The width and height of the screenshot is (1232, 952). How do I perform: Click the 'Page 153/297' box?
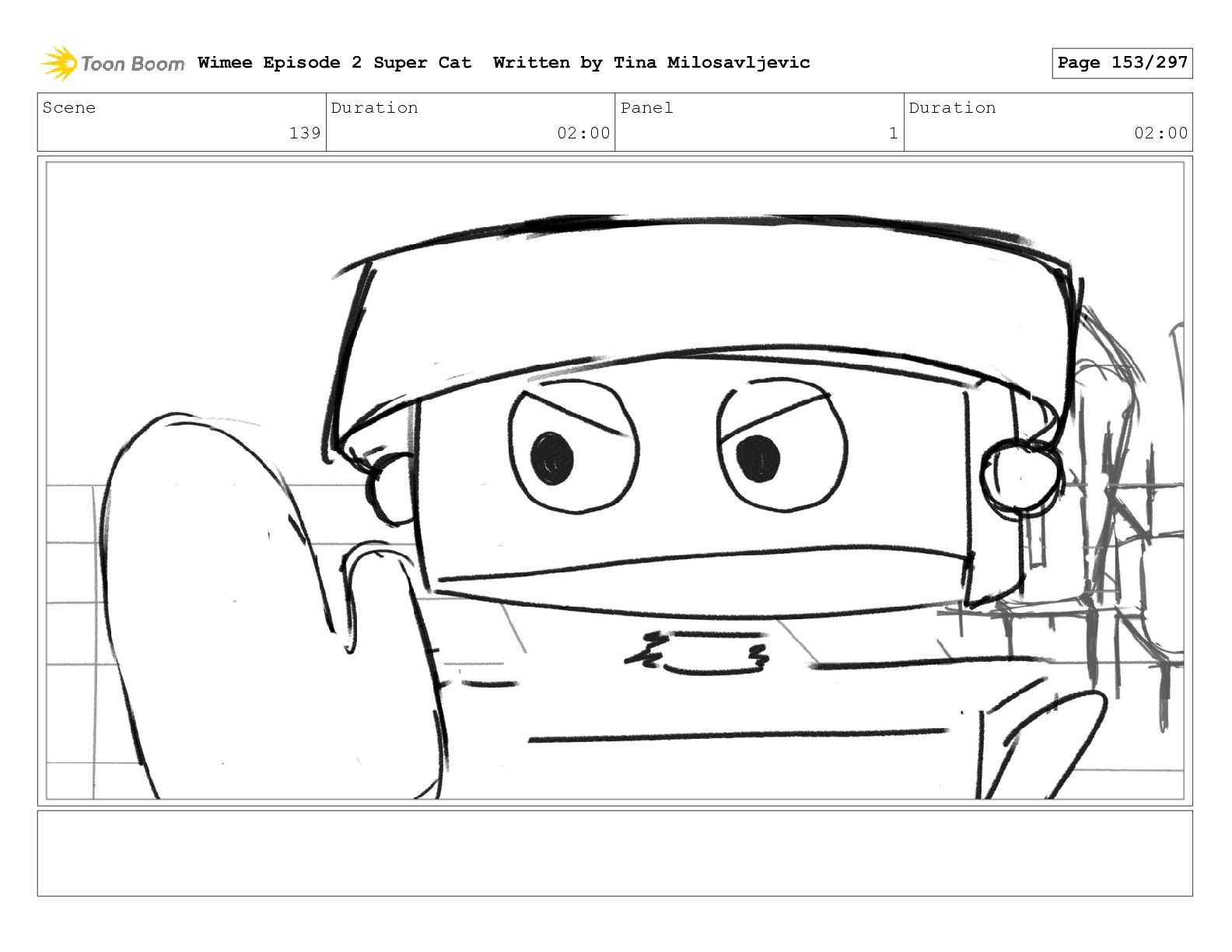1122,63
